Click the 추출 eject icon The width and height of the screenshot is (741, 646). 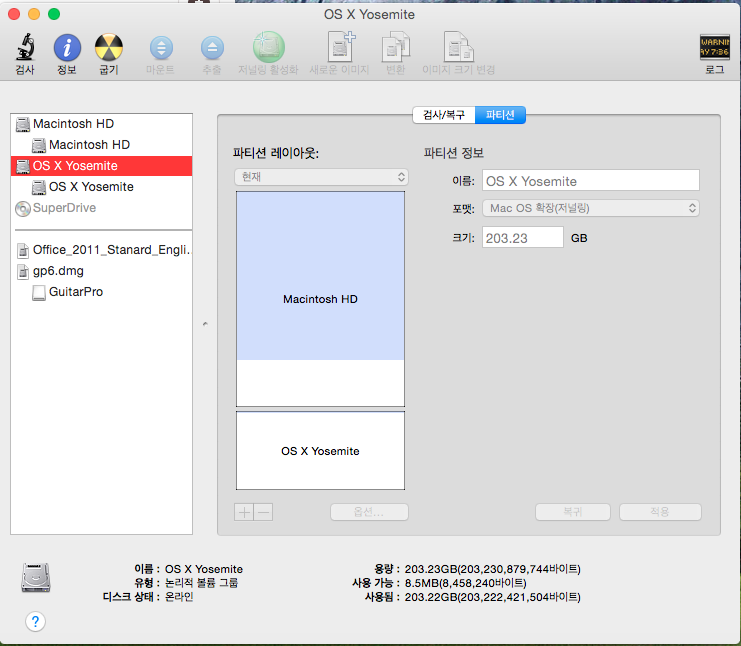pyautogui.click(x=212, y=48)
